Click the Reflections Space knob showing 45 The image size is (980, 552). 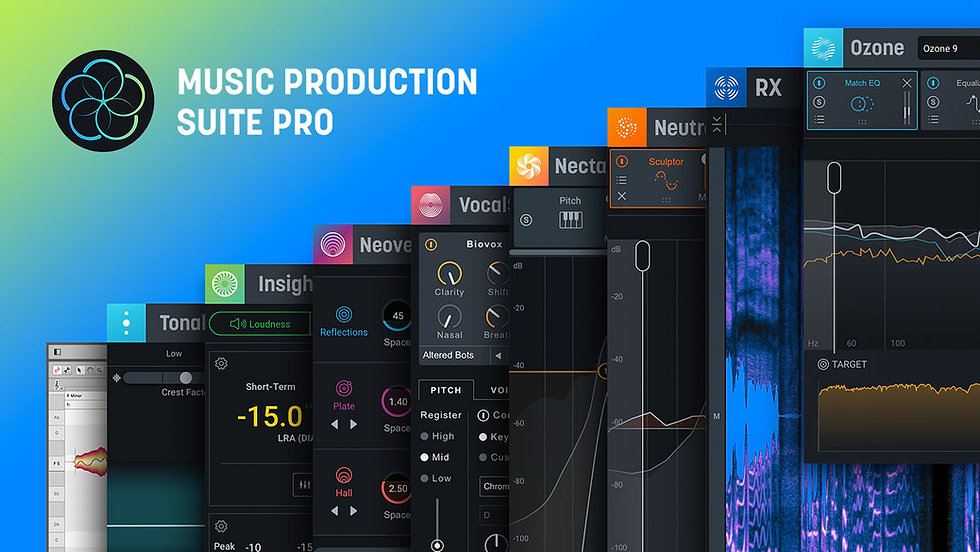[397, 316]
